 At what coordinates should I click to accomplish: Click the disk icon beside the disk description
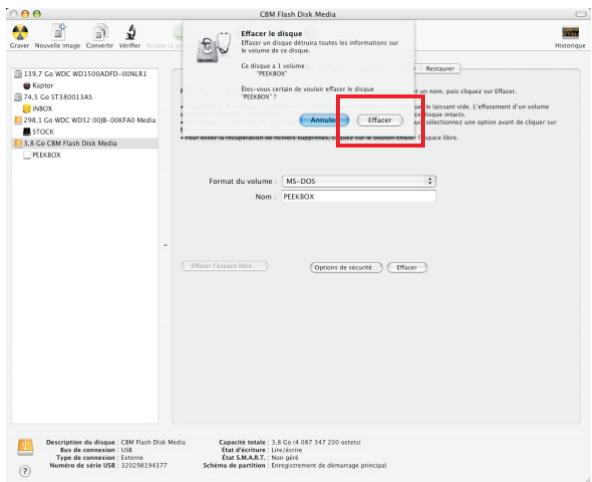coord(25,447)
